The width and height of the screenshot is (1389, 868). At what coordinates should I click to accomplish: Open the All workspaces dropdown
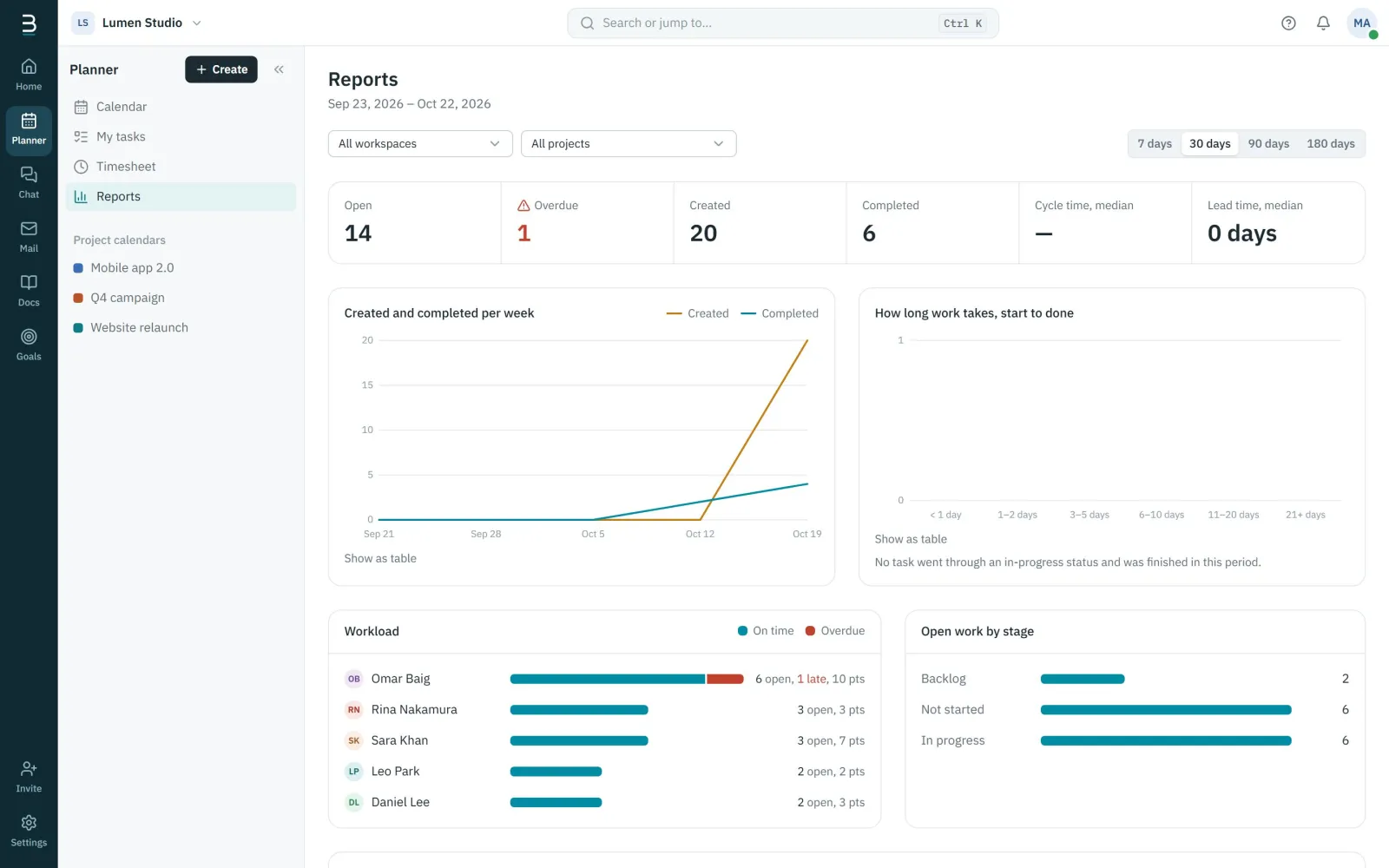point(420,144)
